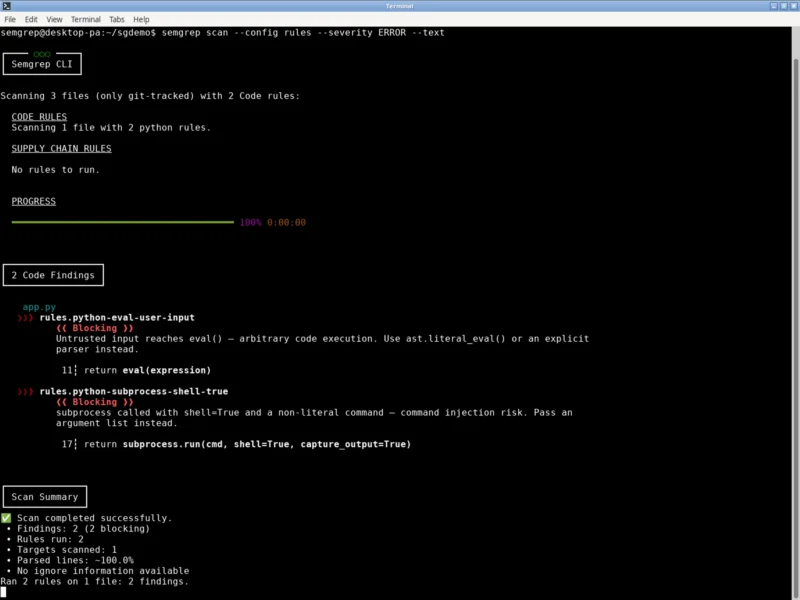
Task: Click the 'CODE RULES' heading
Action: pyautogui.click(x=39, y=117)
